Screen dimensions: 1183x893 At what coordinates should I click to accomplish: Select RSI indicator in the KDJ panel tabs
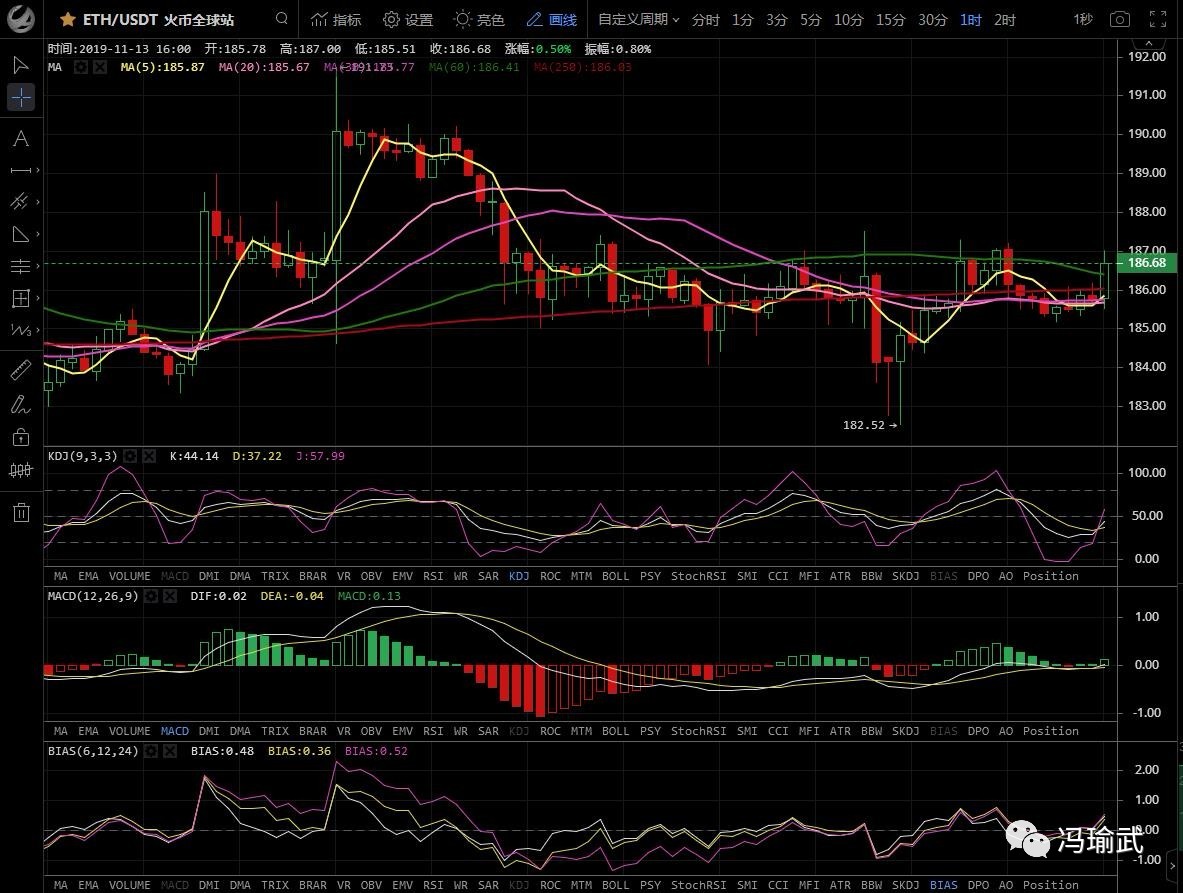[x=433, y=576]
